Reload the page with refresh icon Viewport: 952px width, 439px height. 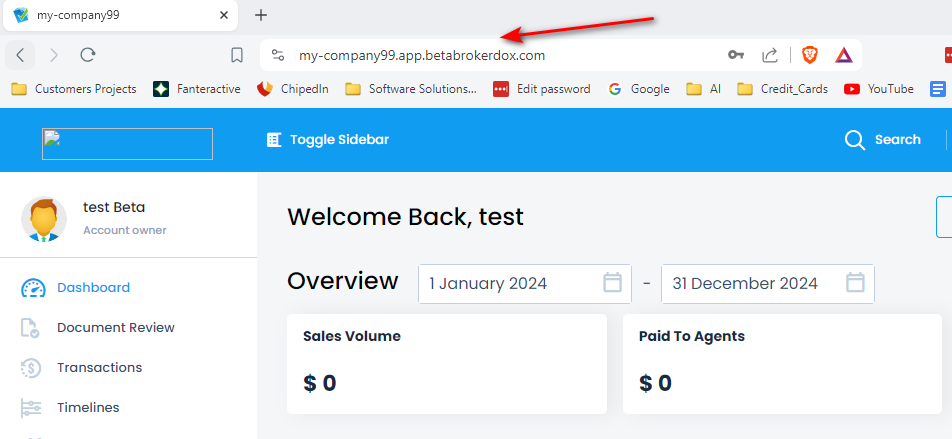click(x=88, y=55)
